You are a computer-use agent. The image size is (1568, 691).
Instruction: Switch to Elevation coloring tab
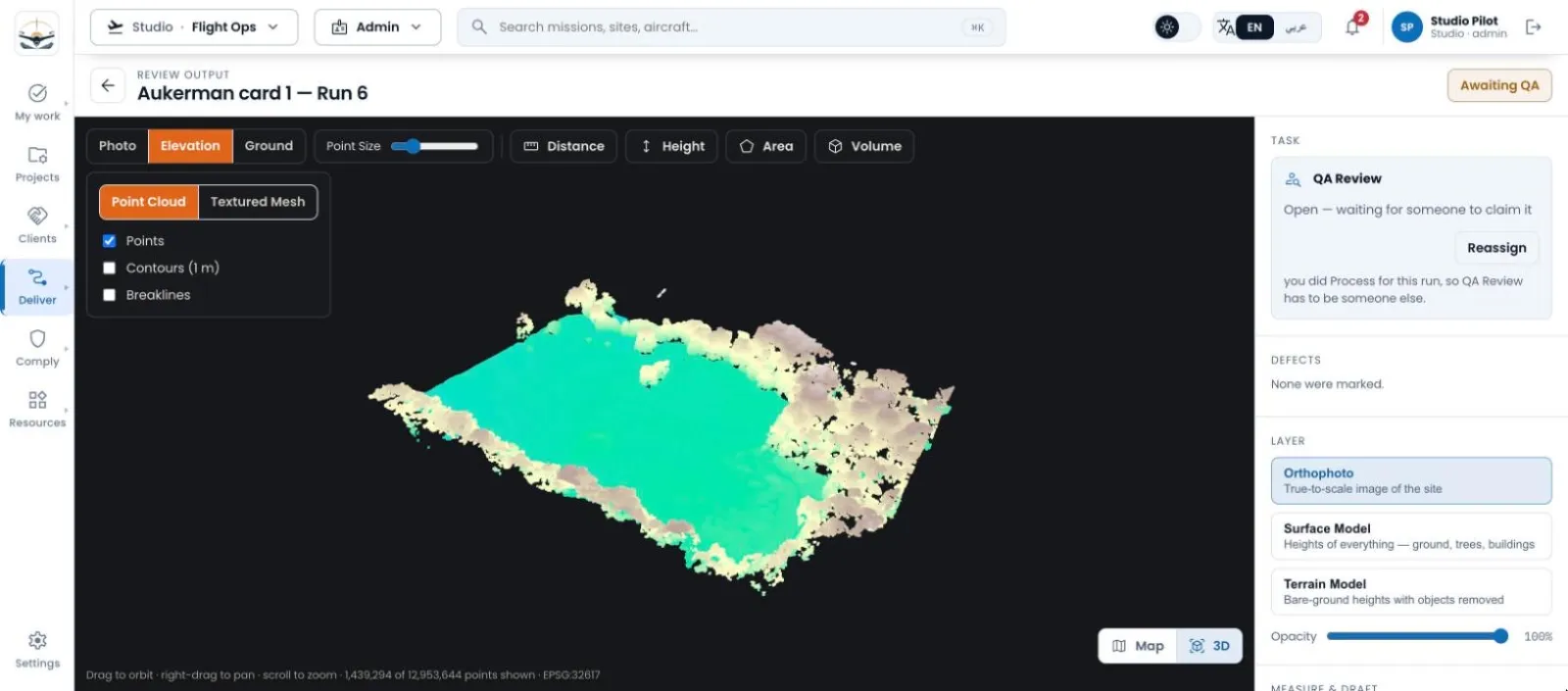pyautogui.click(x=190, y=146)
